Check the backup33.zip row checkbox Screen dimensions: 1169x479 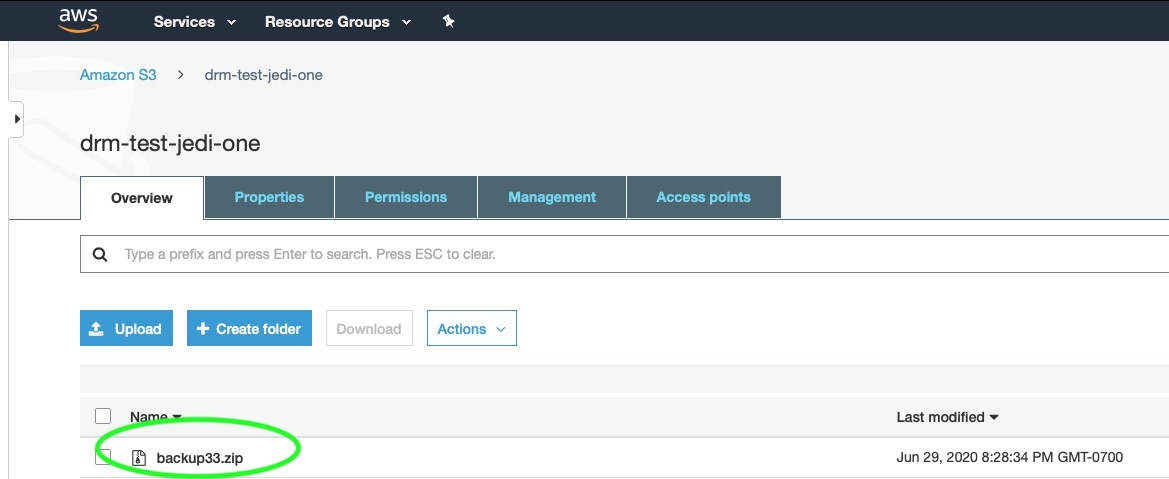(x=103, y=457)
